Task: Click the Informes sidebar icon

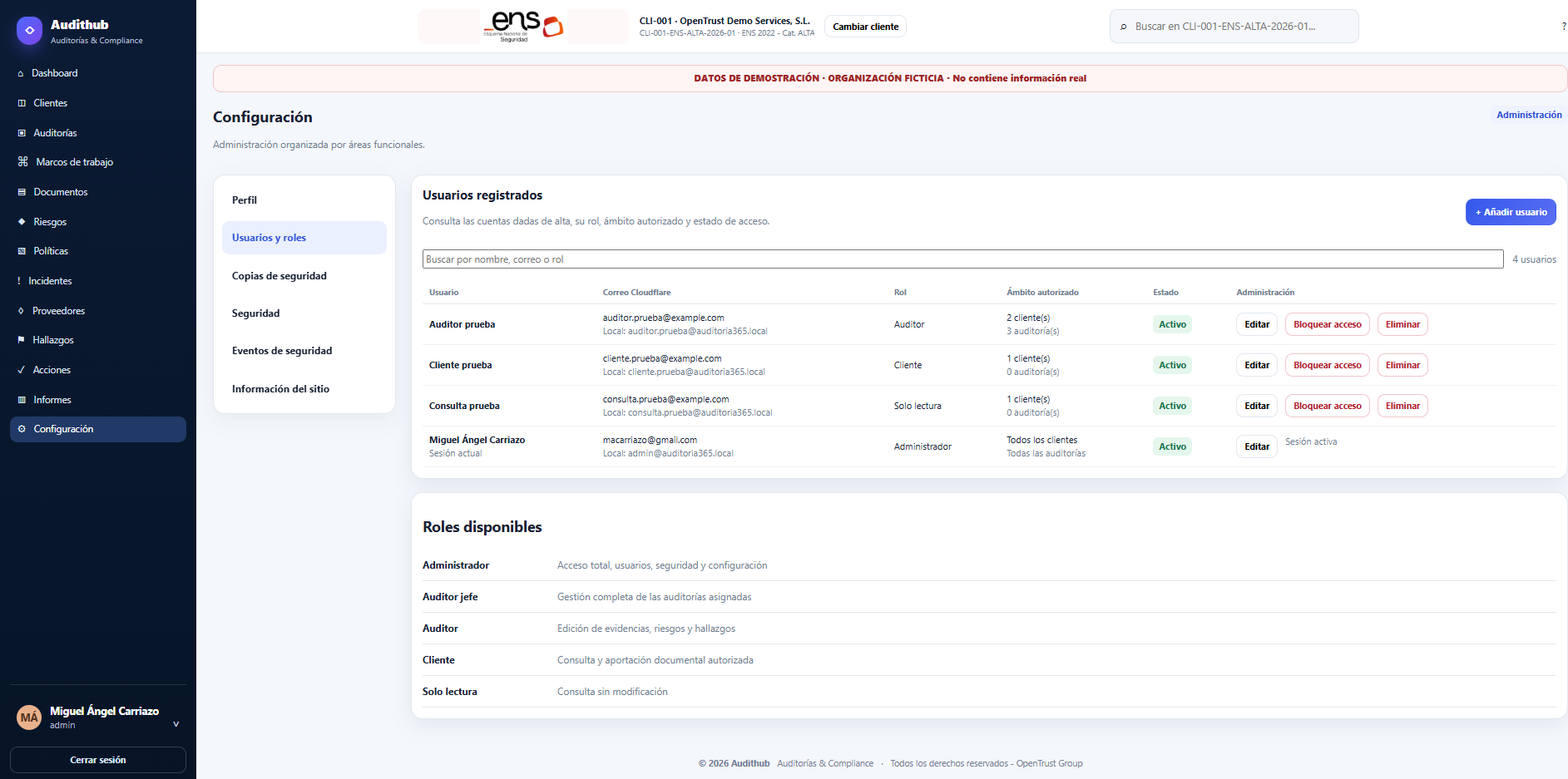Action: click(22, 400)
